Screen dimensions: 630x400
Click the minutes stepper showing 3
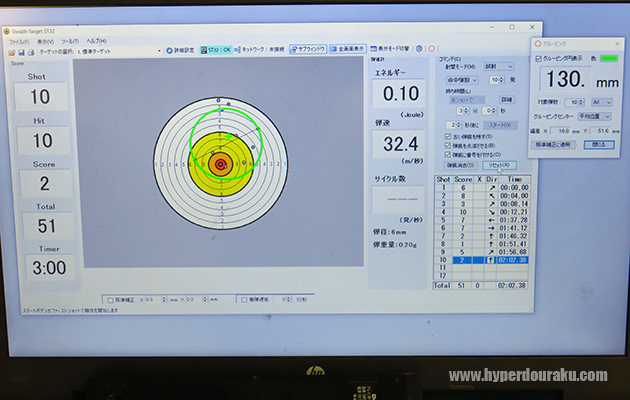463,110
